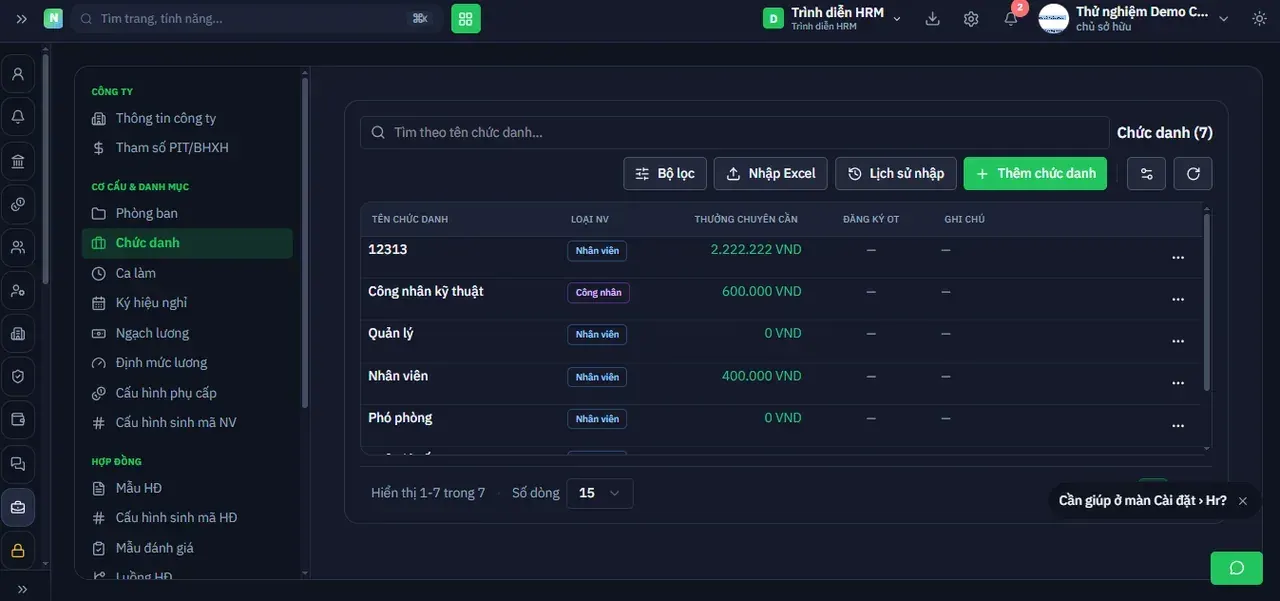1280x601 pixels.
Task: Expand the user account menu chevron
Action: (x=1224, y=19)
